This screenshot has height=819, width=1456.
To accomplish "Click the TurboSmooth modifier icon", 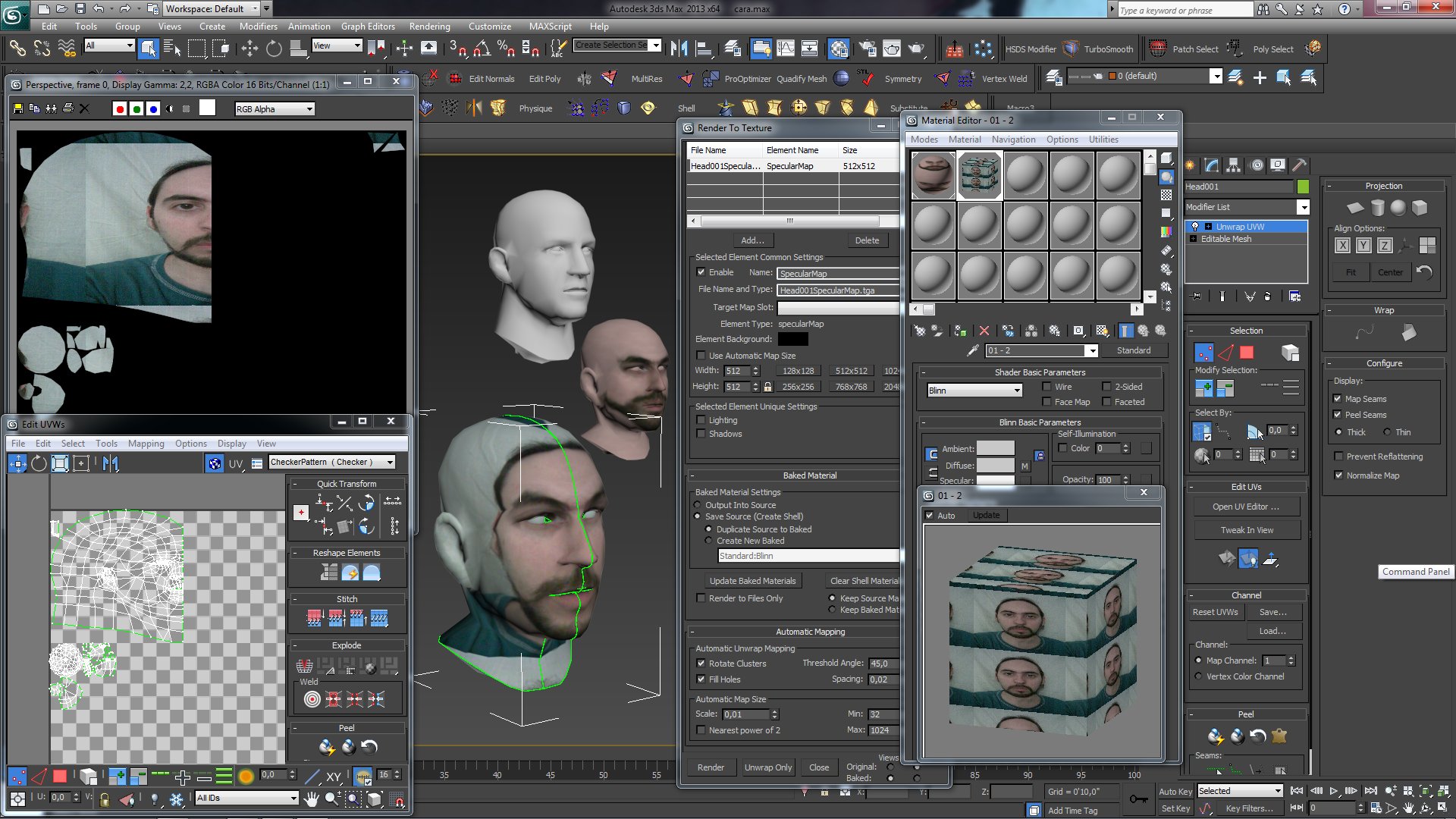I will pos(1071,49).
